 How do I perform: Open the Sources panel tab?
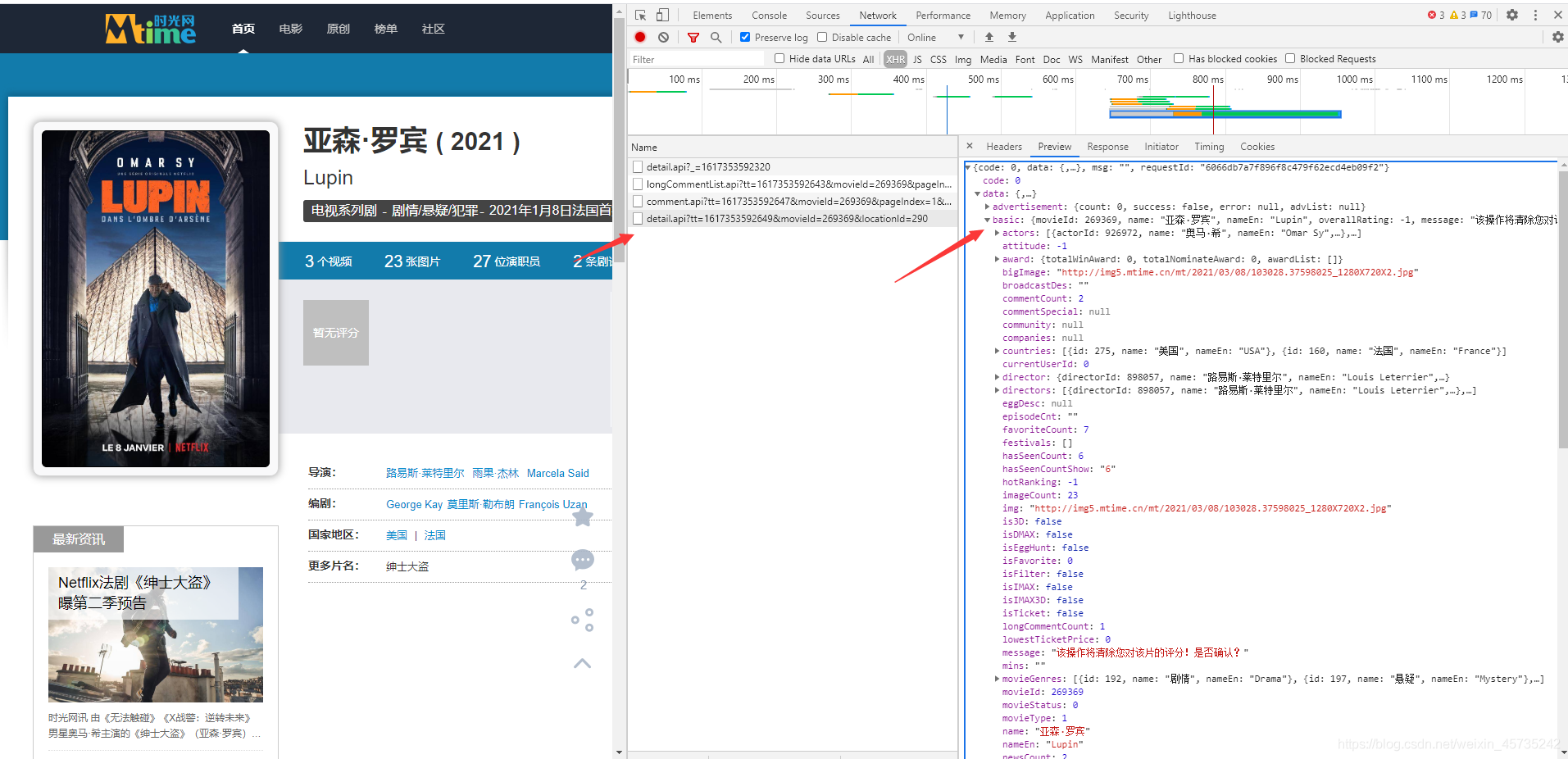coord(822,15)
